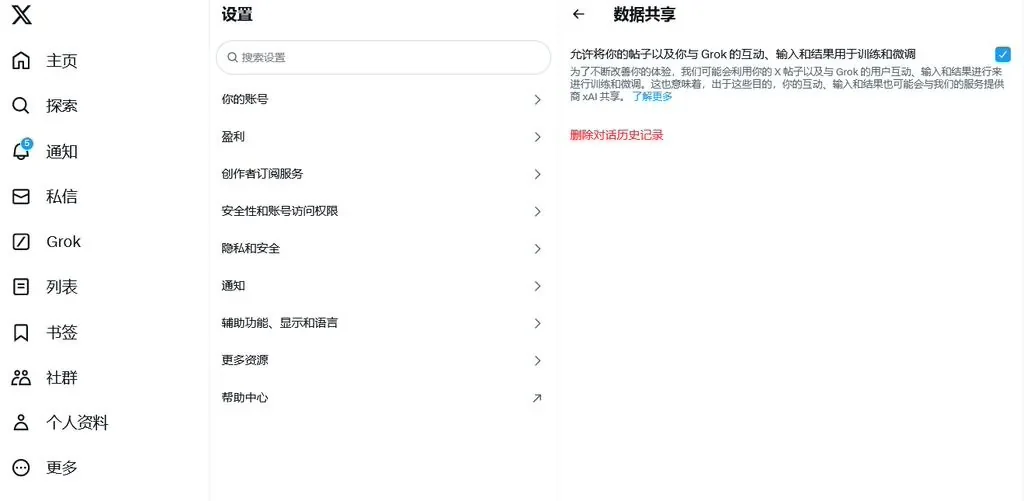The width and height of the screenshot is (1024, 501).
Task: Open 更多资源 settings entry
Action: click(383, 361)
